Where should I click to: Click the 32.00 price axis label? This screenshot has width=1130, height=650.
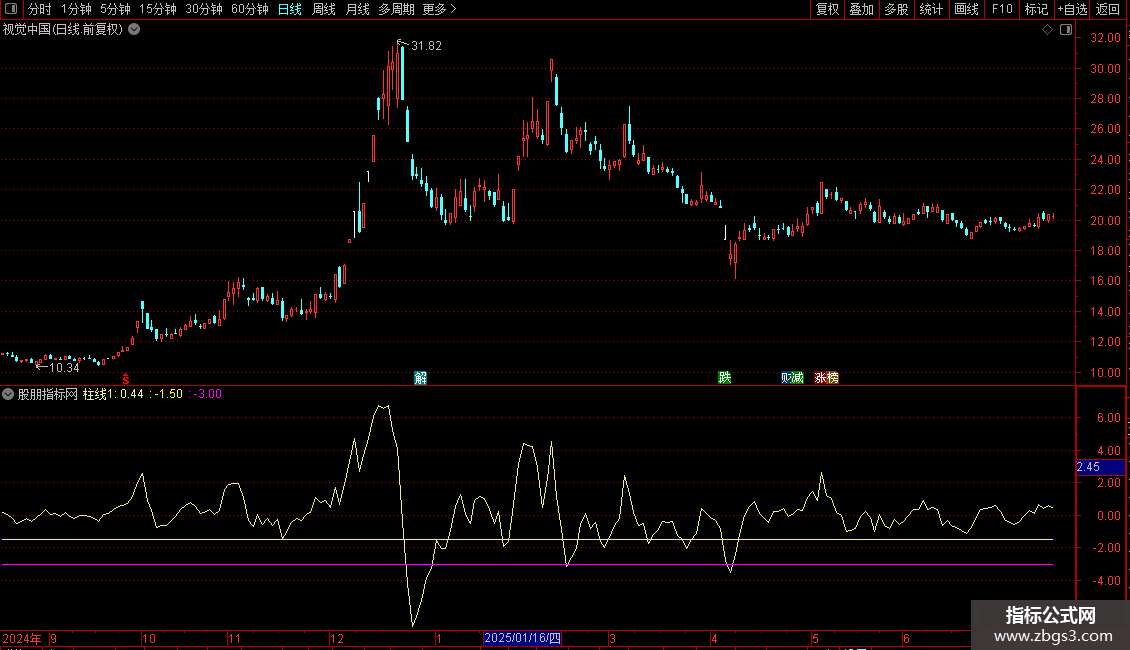[1105, 38]
